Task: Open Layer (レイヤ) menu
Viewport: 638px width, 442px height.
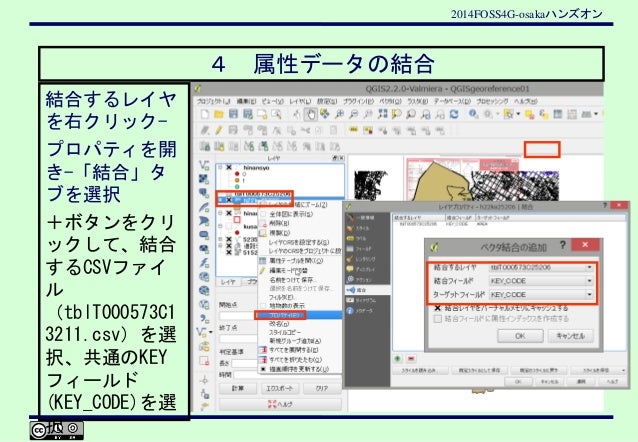Action: coord(300,101)
